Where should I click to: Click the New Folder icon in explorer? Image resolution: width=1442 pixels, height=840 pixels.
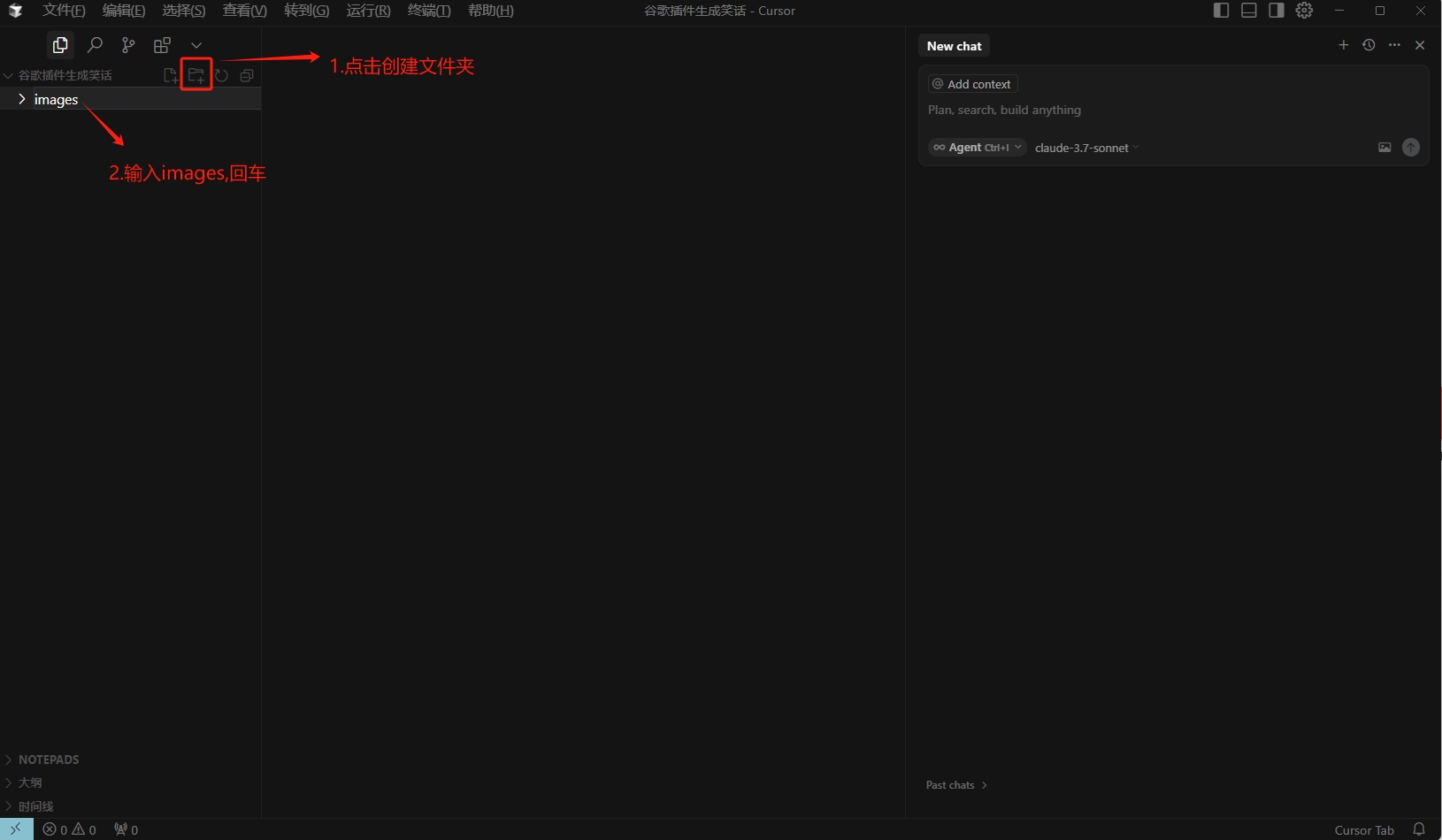pyautogui.click(x=196, y=76)
